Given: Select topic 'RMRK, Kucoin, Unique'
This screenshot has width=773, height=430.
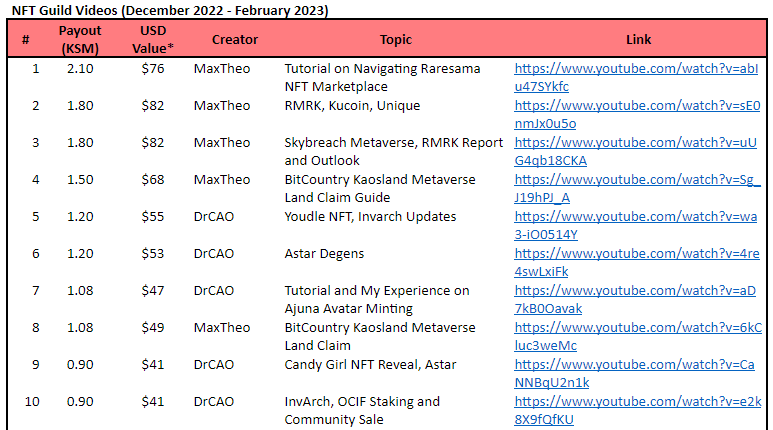Looking at the screenshot, I should (x=352, y=106).
